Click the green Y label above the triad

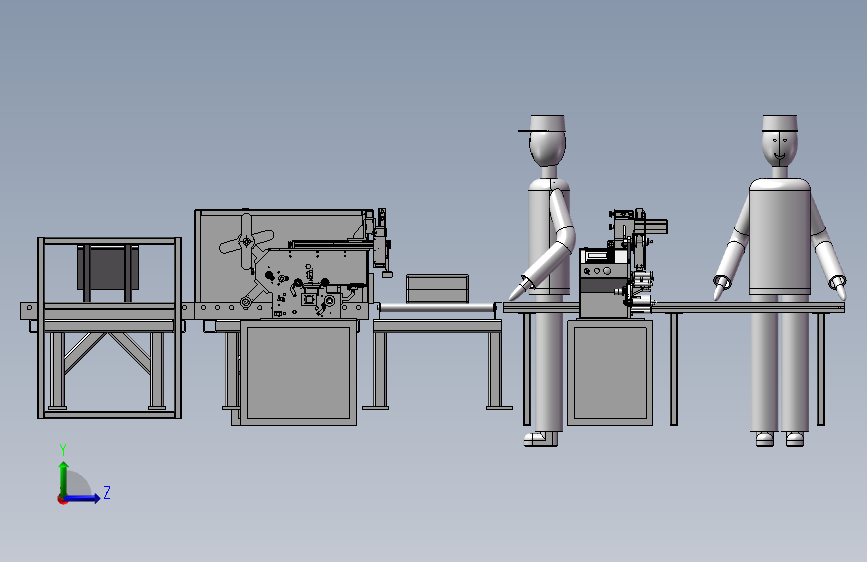coord(63,449)
